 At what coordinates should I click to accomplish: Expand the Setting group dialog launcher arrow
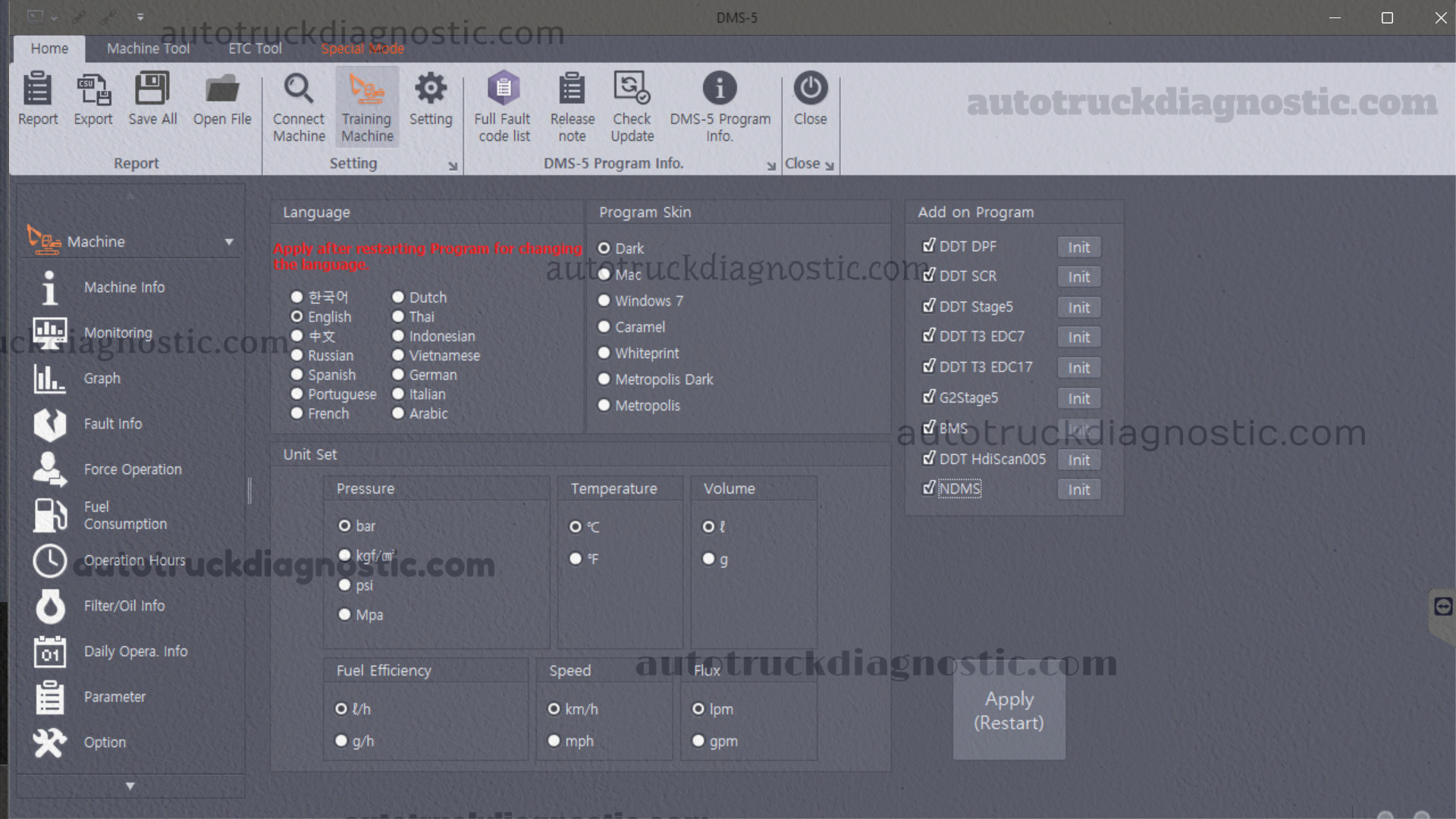[453, 166]
